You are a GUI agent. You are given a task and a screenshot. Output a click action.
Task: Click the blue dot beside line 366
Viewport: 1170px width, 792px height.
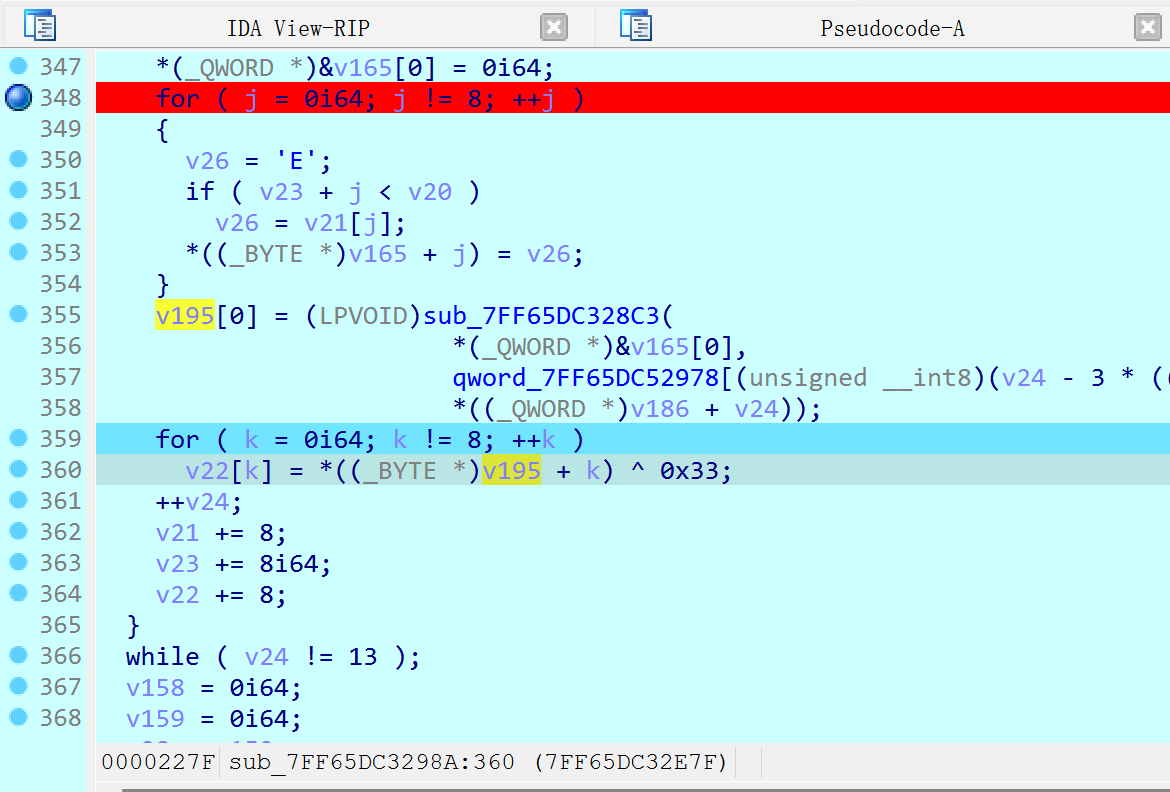coord(18,656)
